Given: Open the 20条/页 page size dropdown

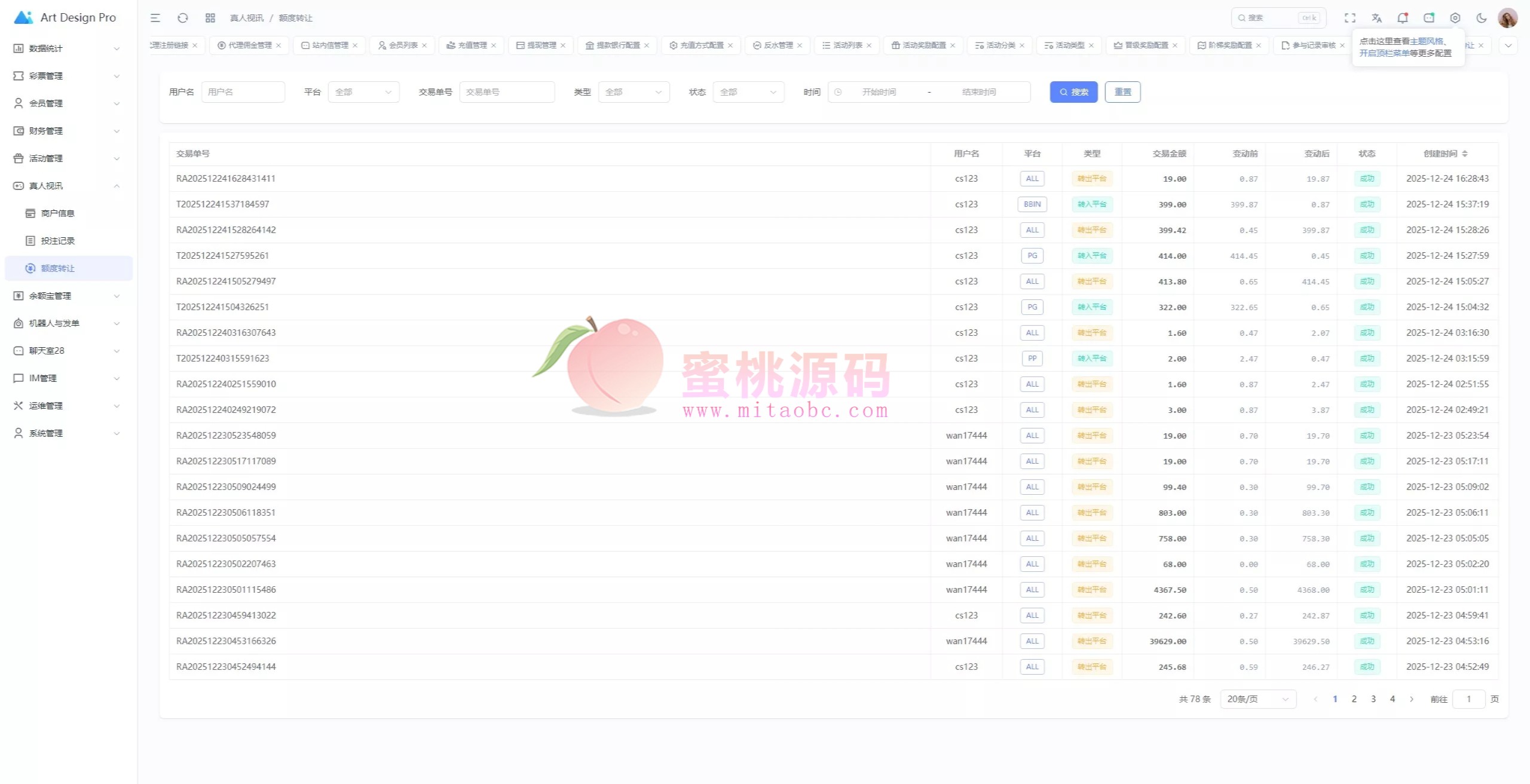Looking at the screenshot, I should click(x=1257, y=699).
